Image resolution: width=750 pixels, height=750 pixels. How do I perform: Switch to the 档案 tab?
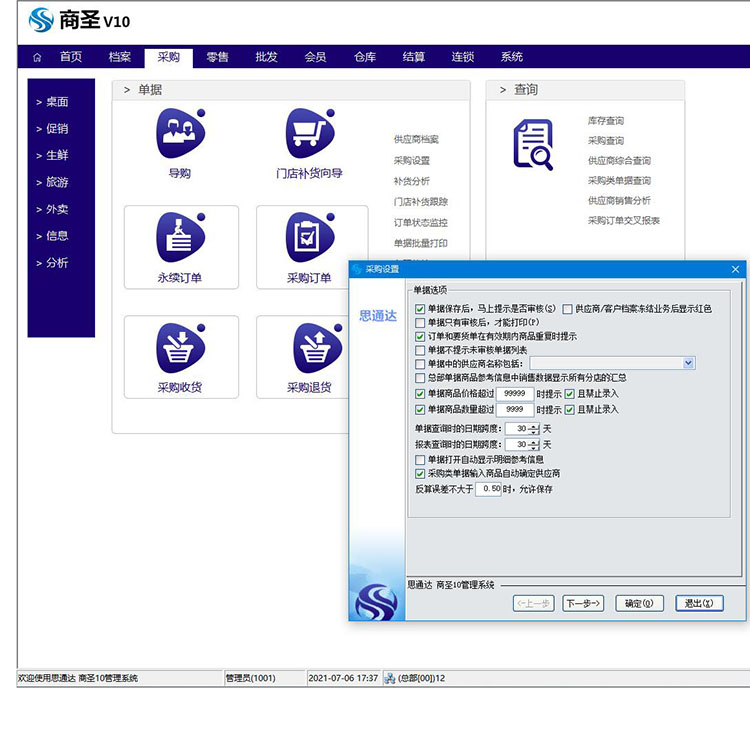pos(120,57)
